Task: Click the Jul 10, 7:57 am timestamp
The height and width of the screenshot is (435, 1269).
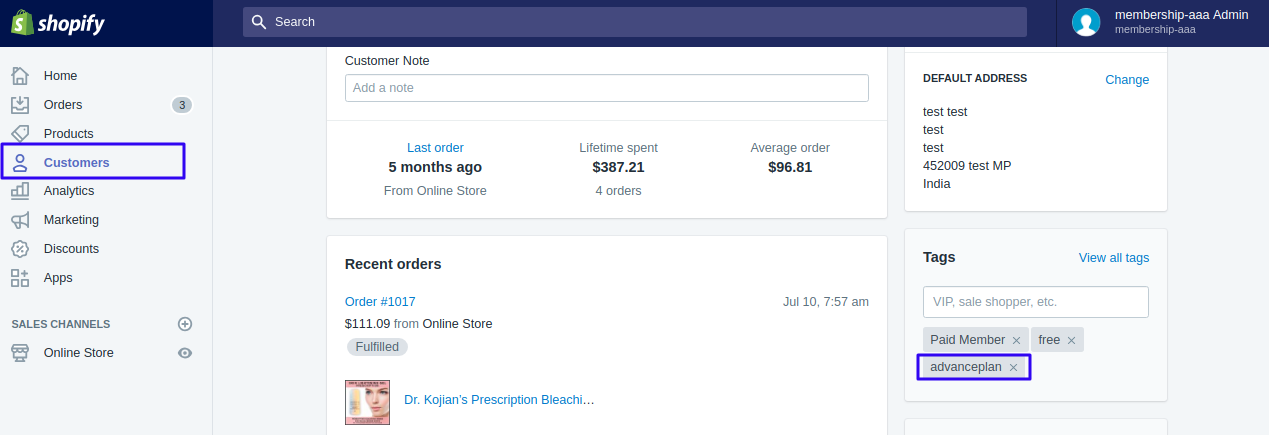Action: coord(825,302)
